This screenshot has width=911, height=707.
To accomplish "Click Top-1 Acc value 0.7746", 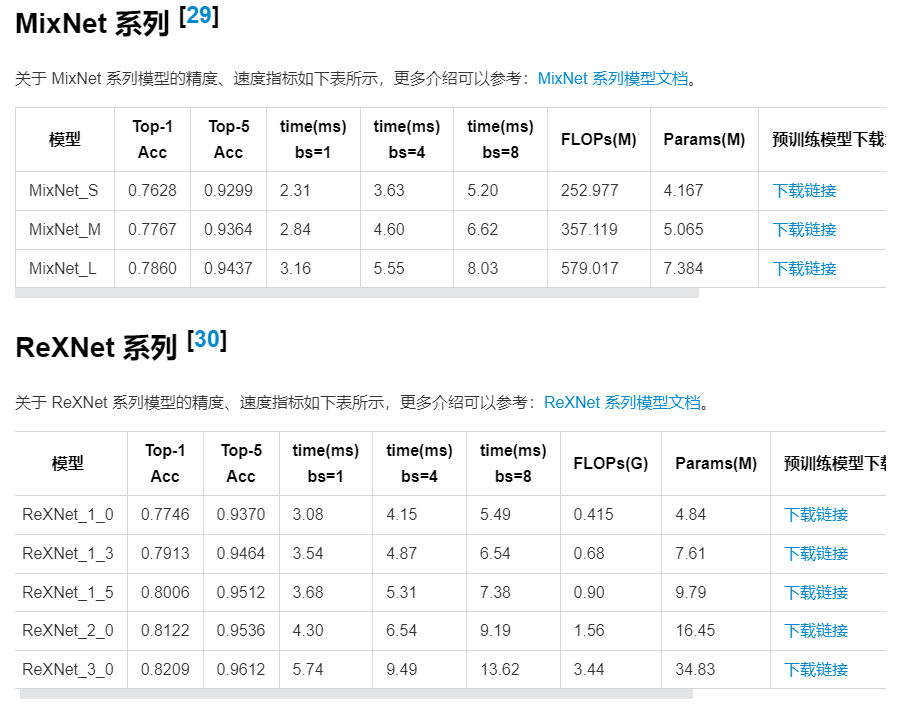I will [165, 515].
